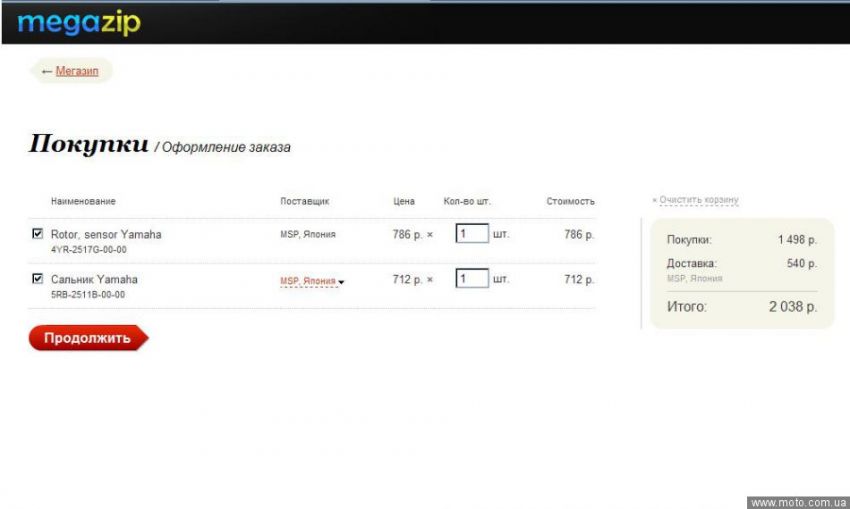Click part number 4YR-2517G-00-00

89,250
